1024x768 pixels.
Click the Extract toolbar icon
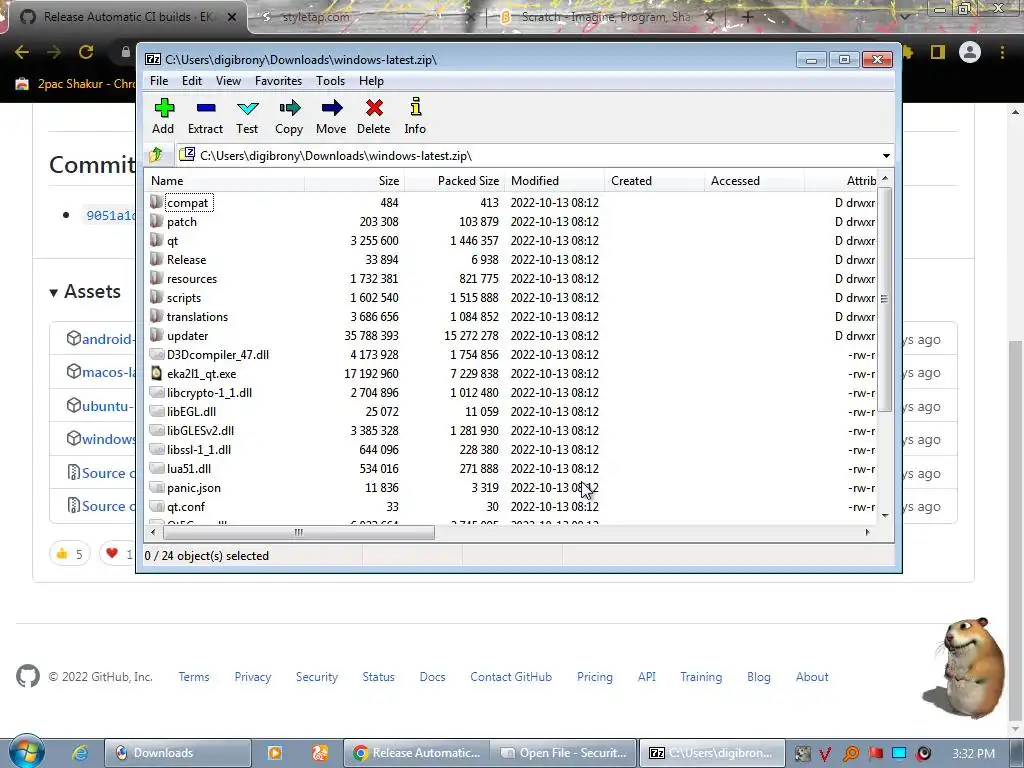(x=206, y=108)
